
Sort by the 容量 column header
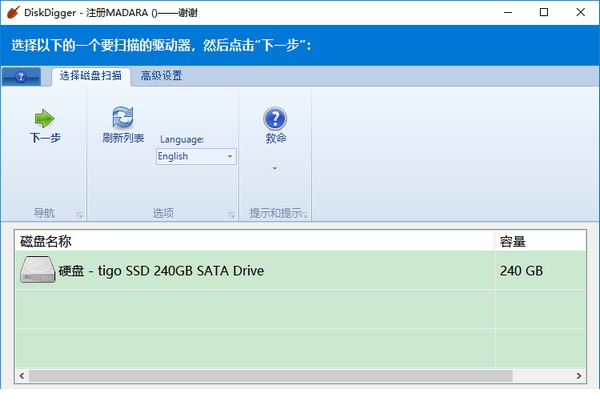click(540, 241)
